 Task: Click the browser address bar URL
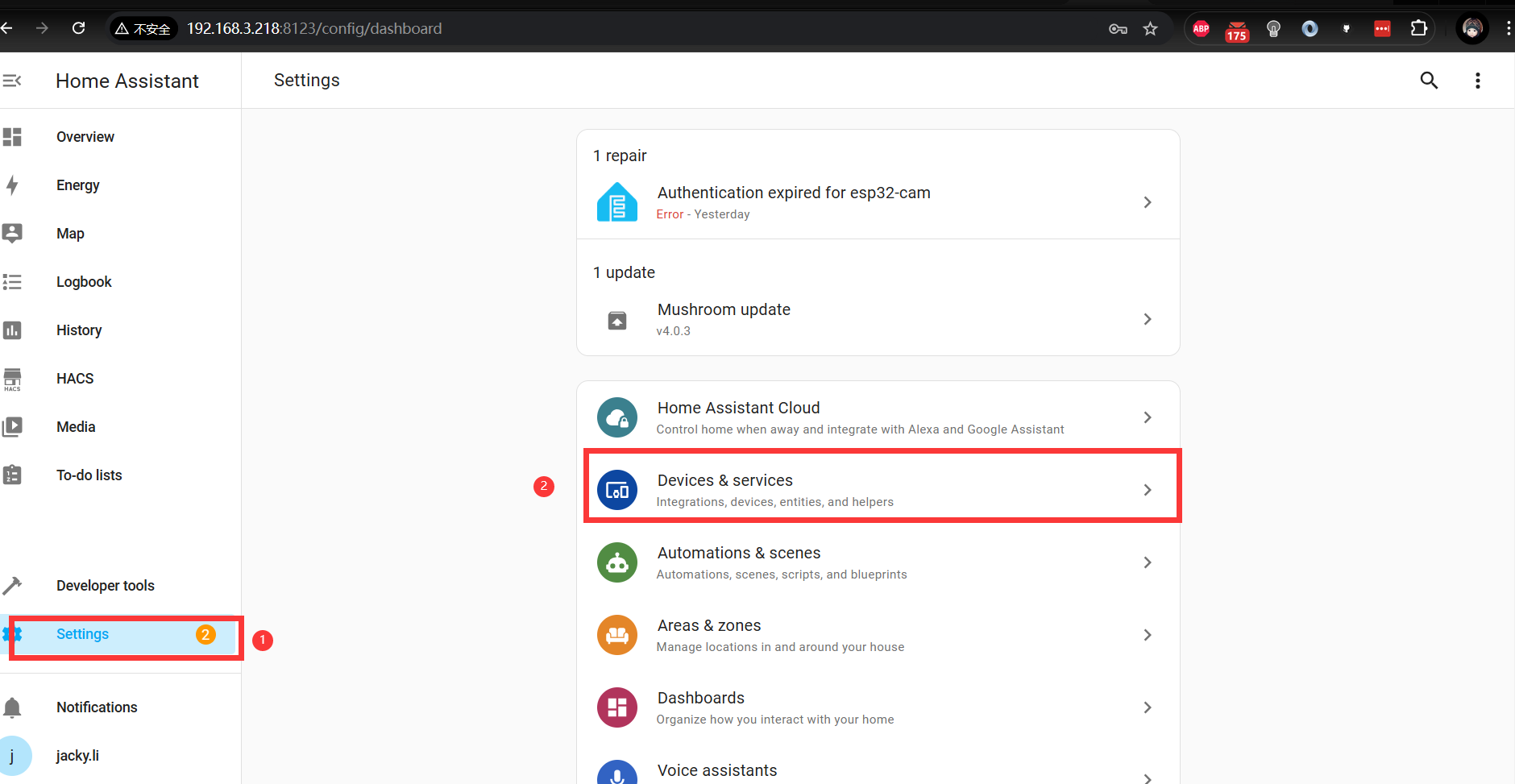(314, 29)
